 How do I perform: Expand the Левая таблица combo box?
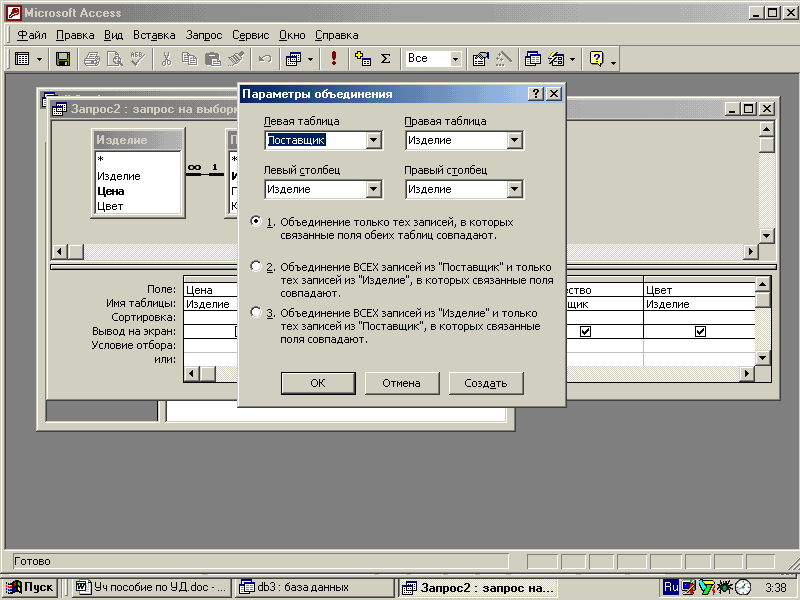pos(373,140)
